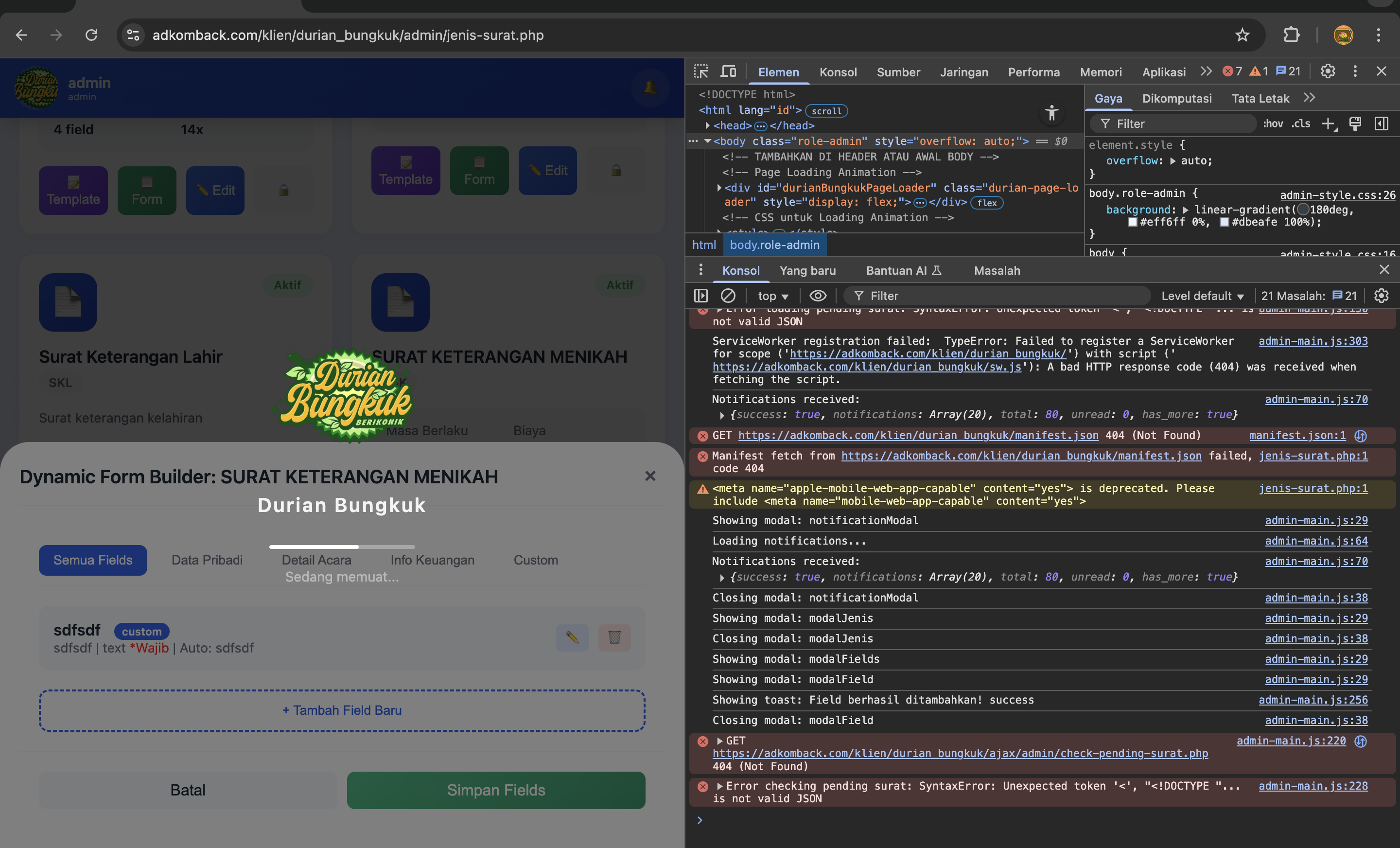Viewport: 1400px width, 848px height.
Task: Open the new style rule plus icon
Action: tap(1328, 124)
